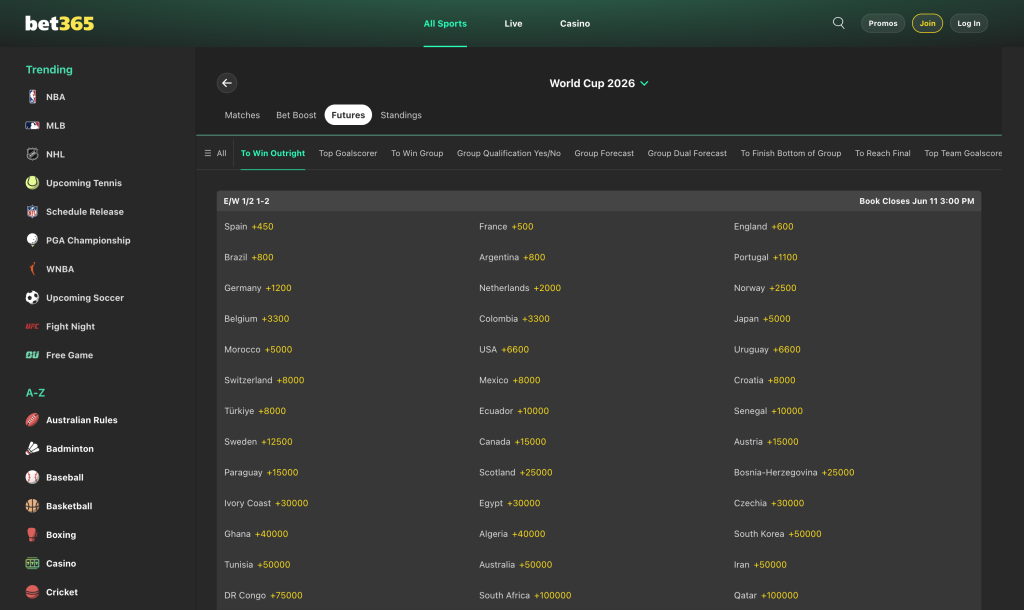Select Japan +5000 odds

pyautogui.click(x=762, y=319)
